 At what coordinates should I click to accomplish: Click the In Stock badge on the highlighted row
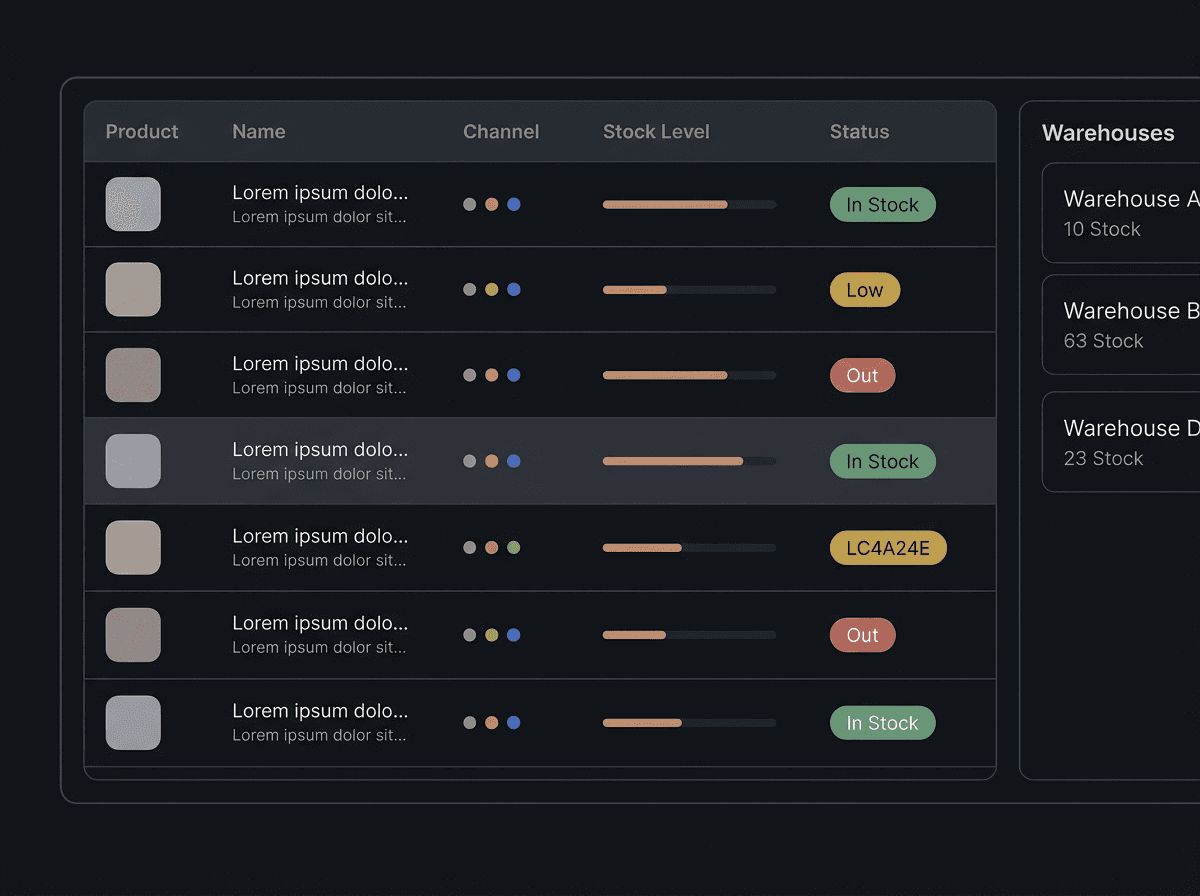882,461
